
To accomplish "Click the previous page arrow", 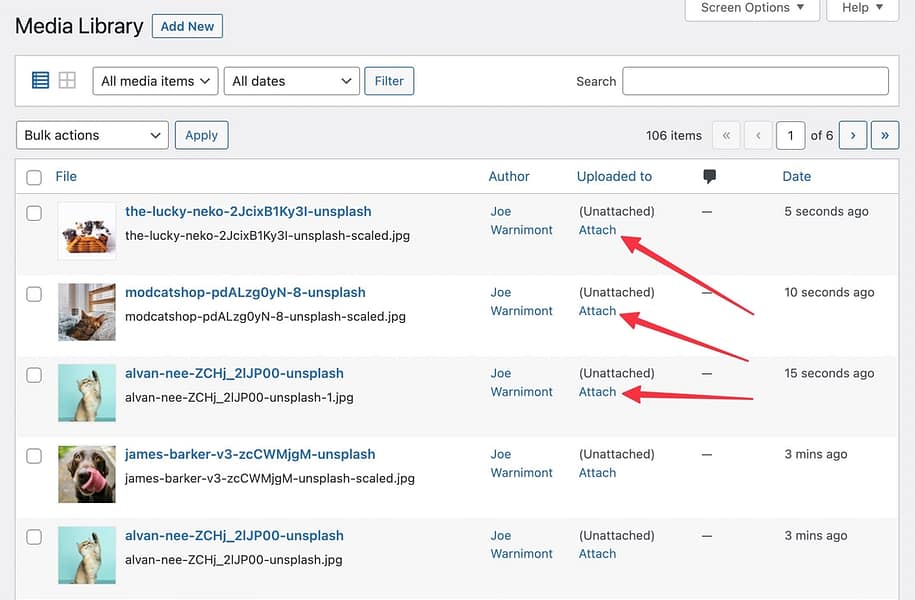I will point(758,134).
